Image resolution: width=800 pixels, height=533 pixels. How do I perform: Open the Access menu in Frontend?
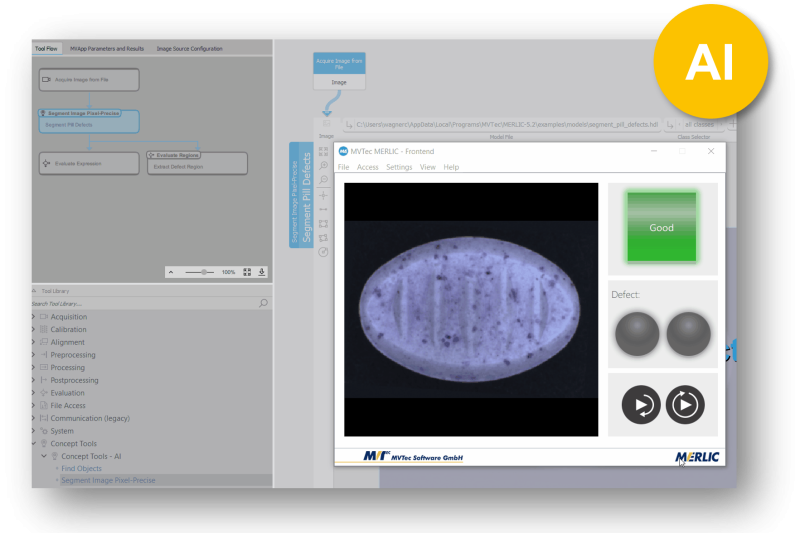tap(367, 167)
